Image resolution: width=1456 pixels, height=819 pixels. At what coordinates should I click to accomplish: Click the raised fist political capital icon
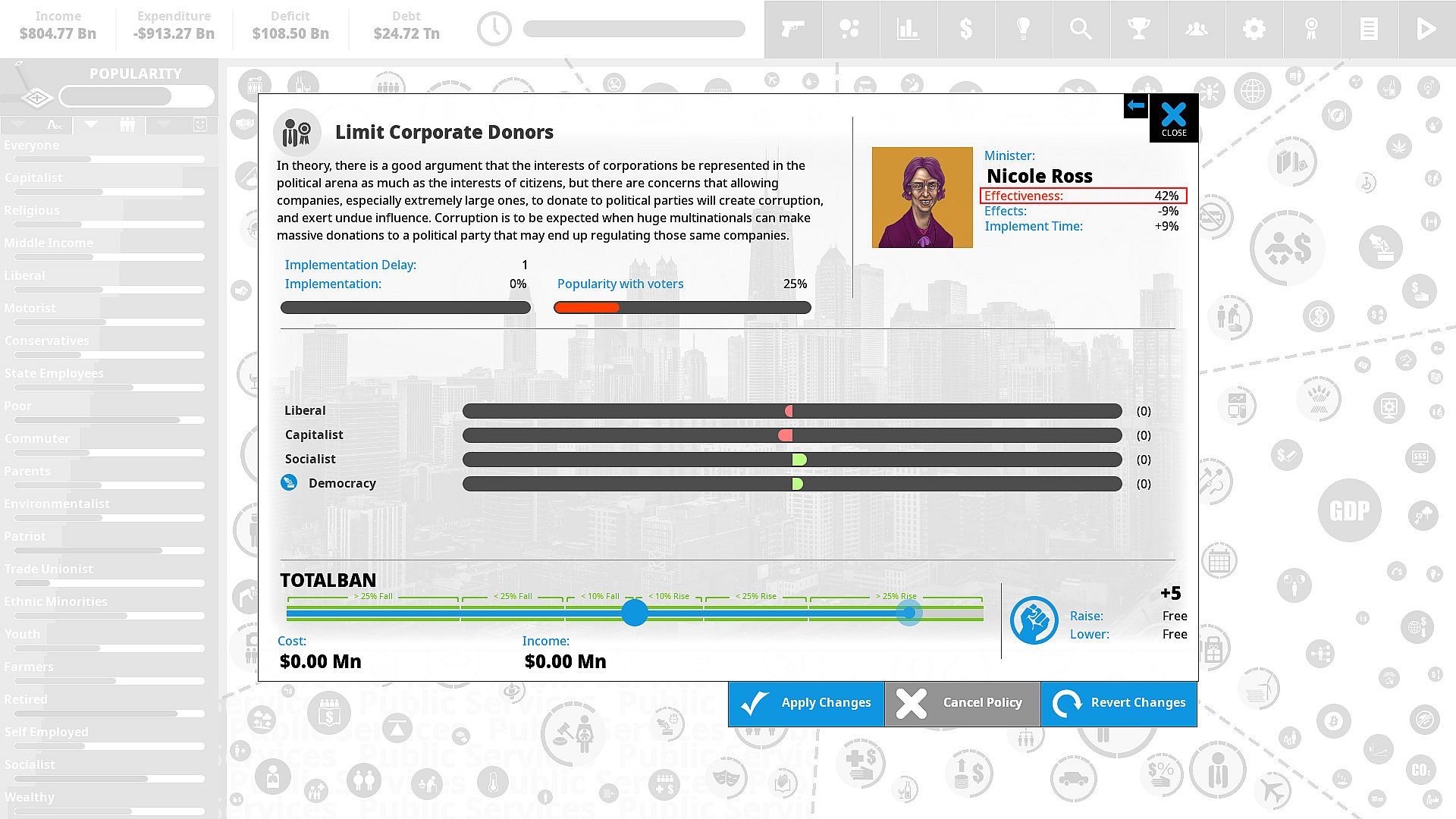(x=1034, y=620)
